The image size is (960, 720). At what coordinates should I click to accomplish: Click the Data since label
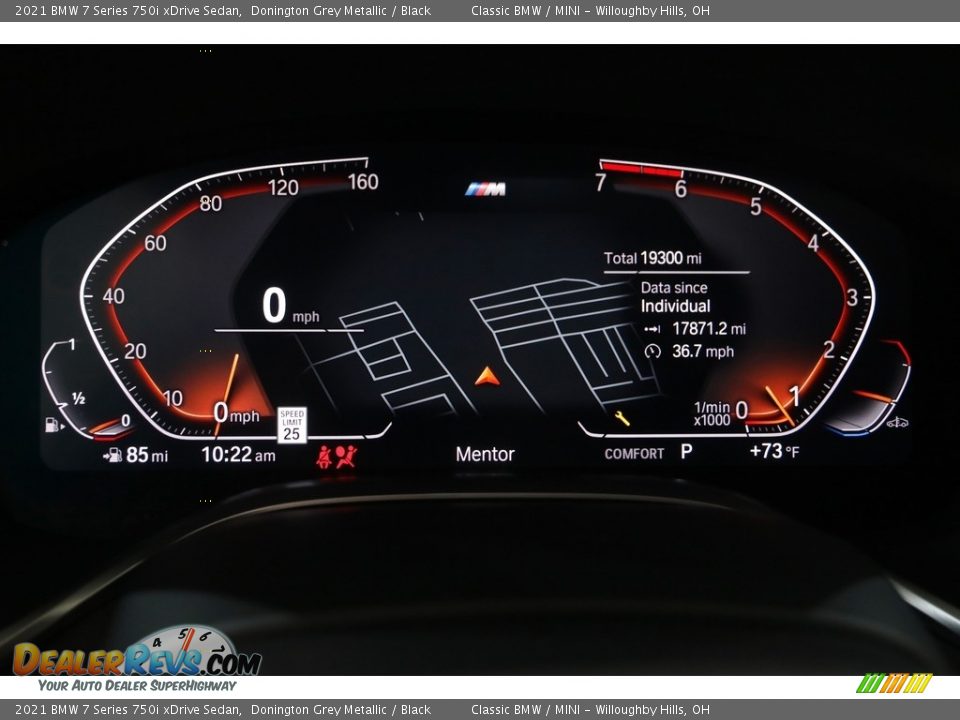[674, 288]
